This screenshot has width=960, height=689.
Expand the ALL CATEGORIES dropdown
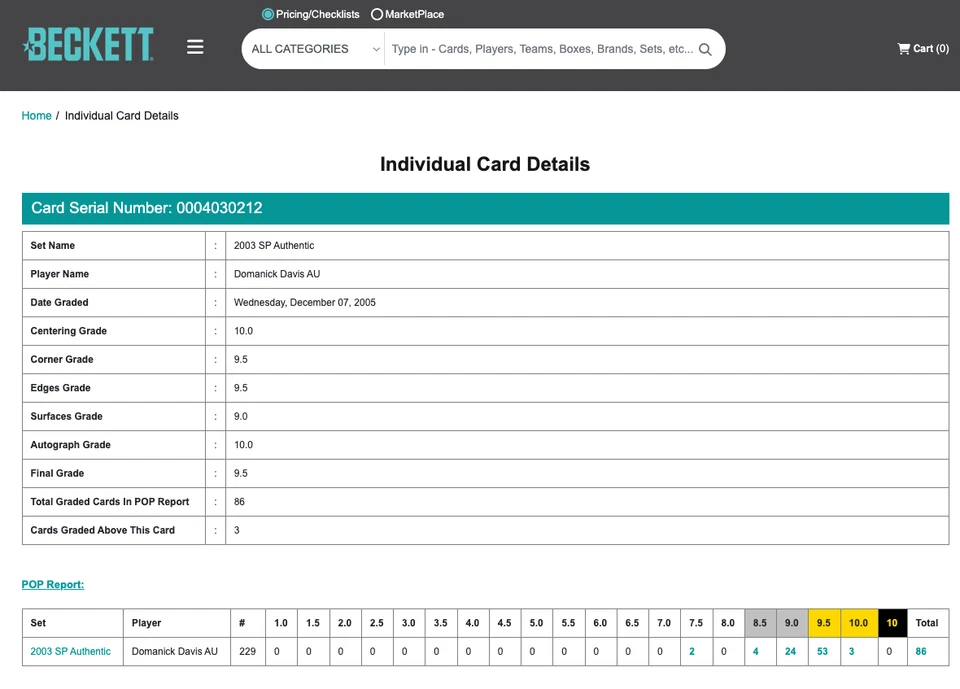[x=314, y=49]
